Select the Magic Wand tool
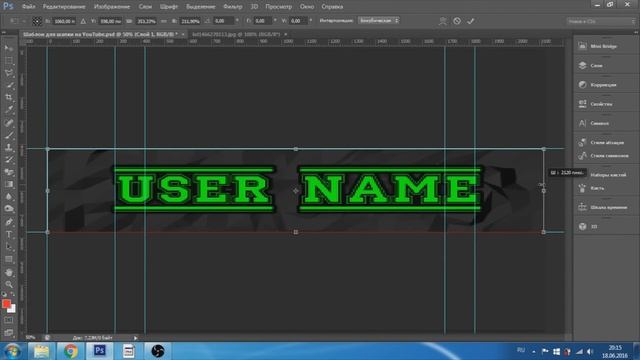The height and width of the screenshot is (360, 640). [9, 85]
